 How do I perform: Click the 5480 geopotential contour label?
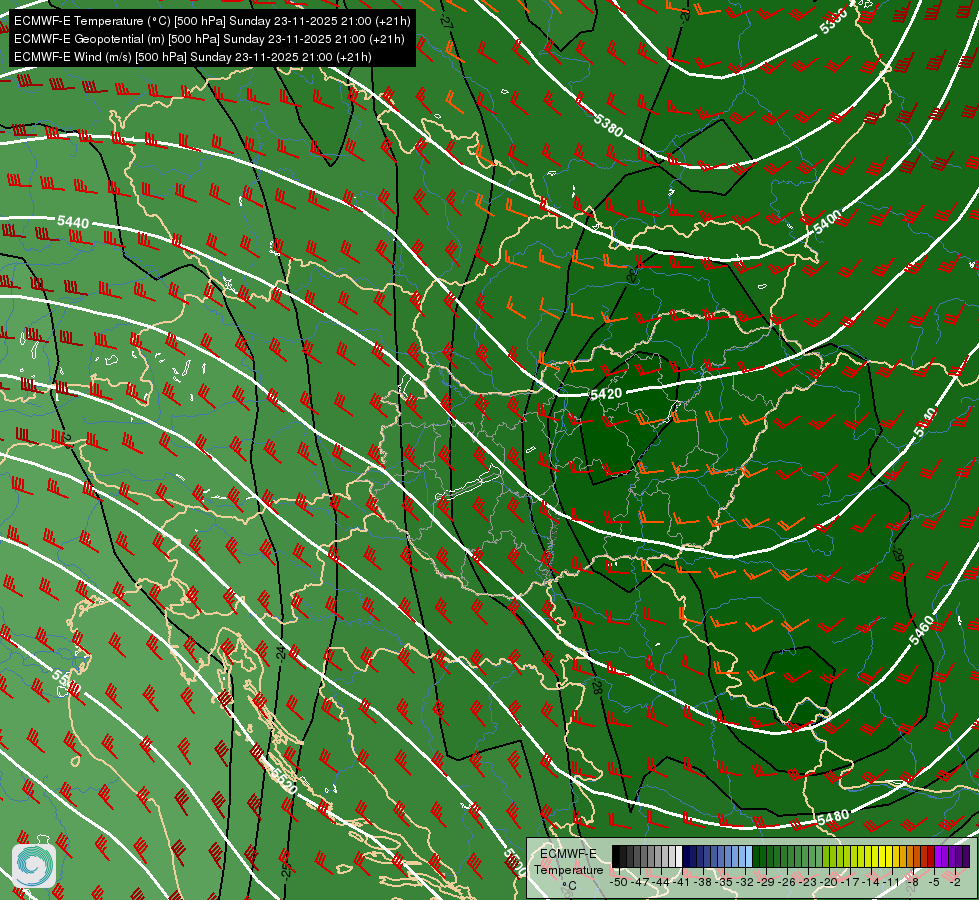point(833,818)
